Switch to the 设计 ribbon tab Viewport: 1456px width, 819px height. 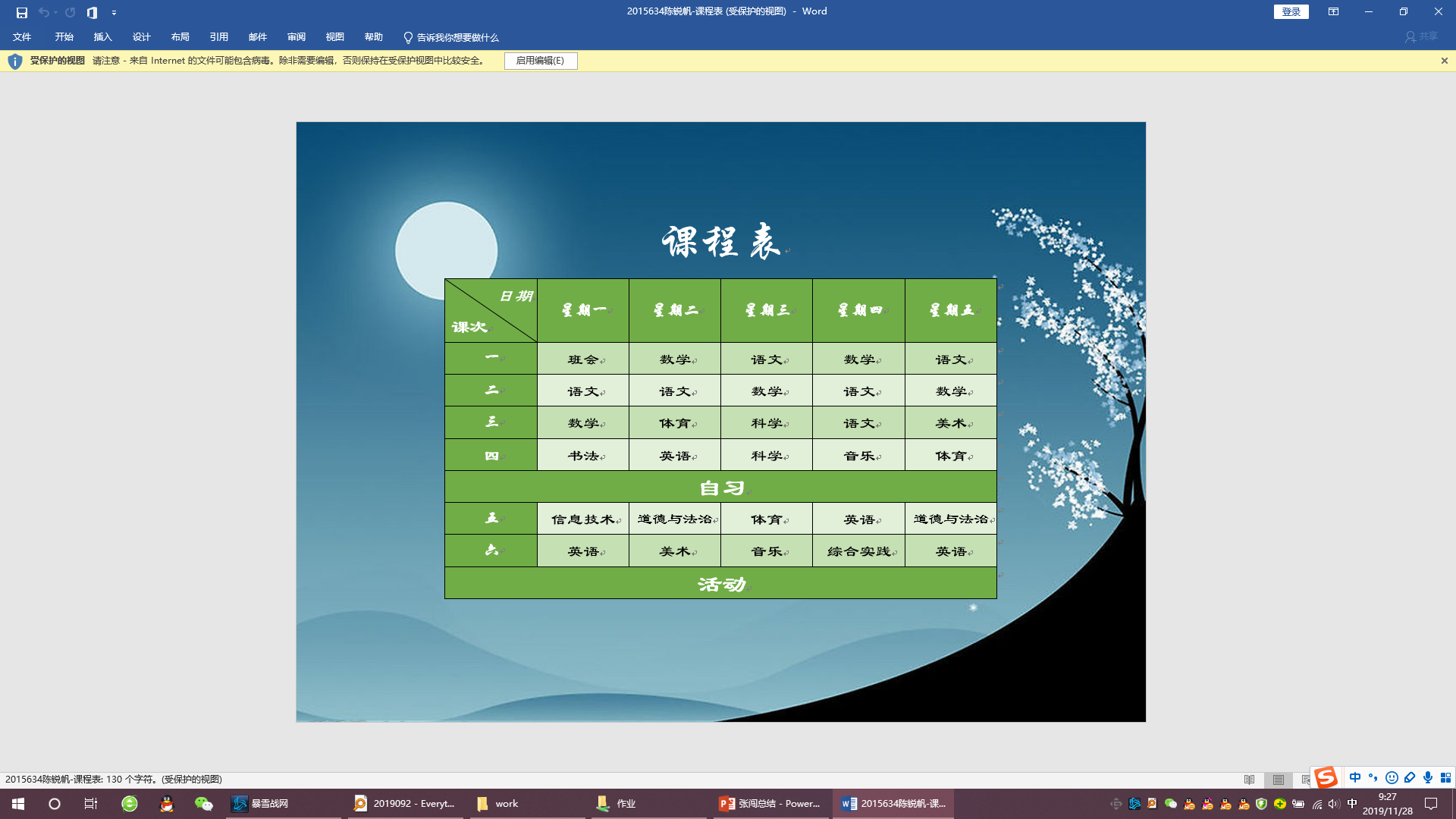[x=141, y=37]
